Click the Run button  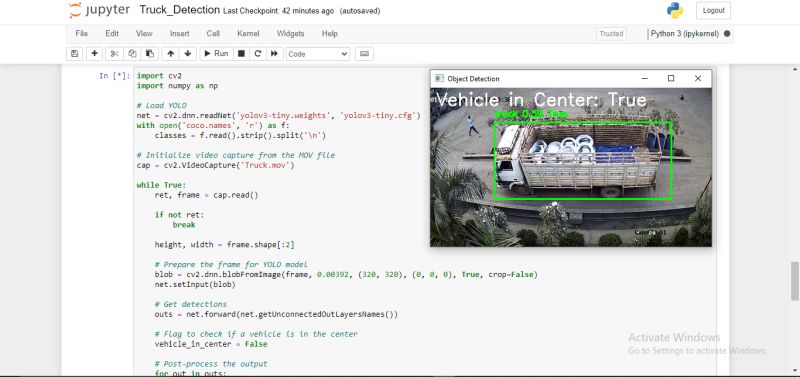[216, 54]
